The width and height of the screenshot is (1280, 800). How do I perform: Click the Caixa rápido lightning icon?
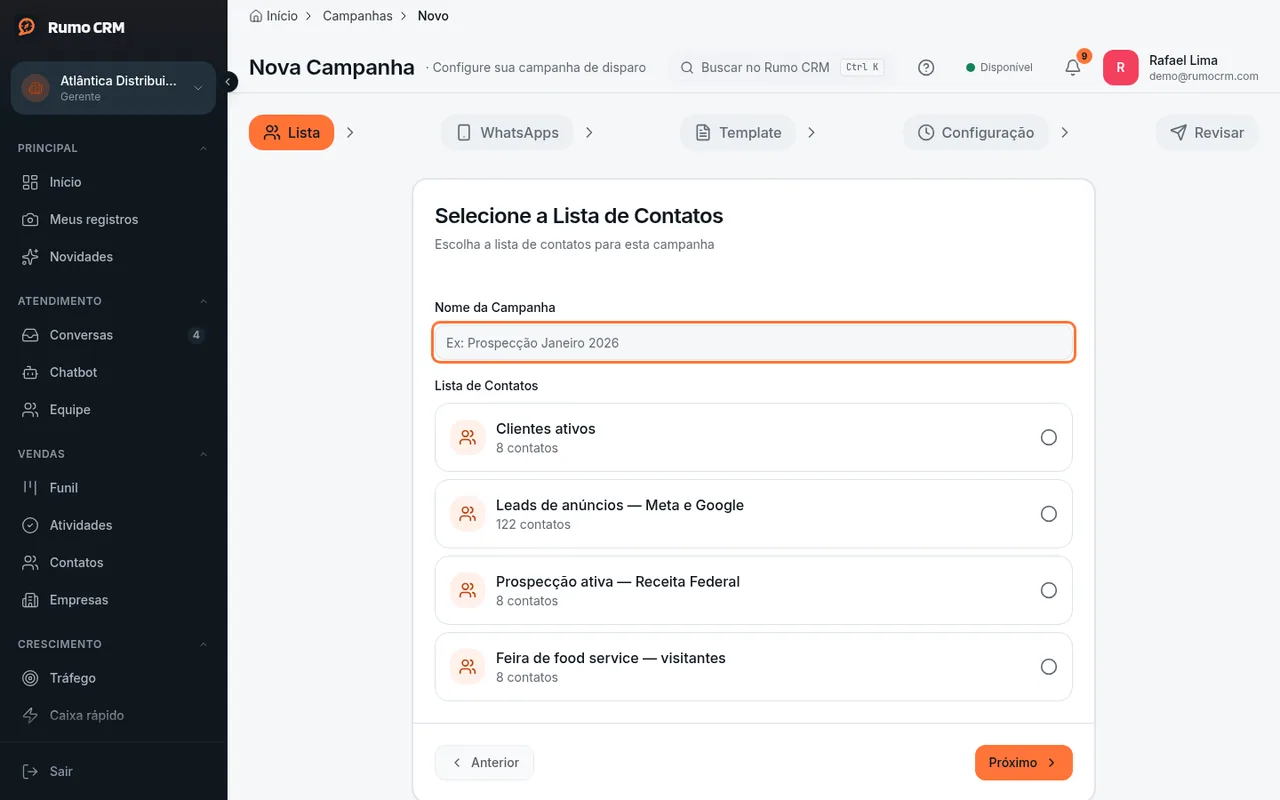click(x=31, y=716)
